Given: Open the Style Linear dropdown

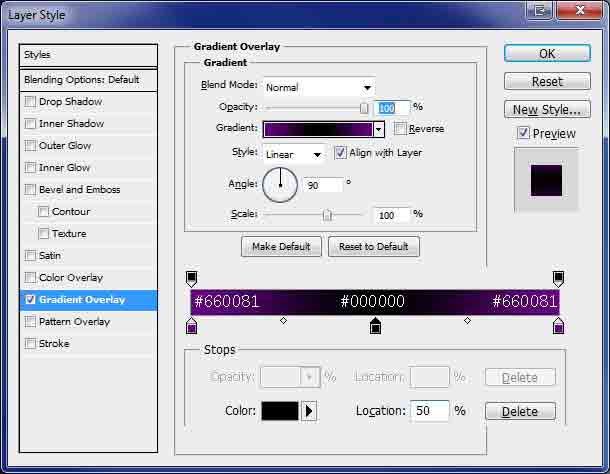Looking at the screenshot, I should (x=294, y=154).
